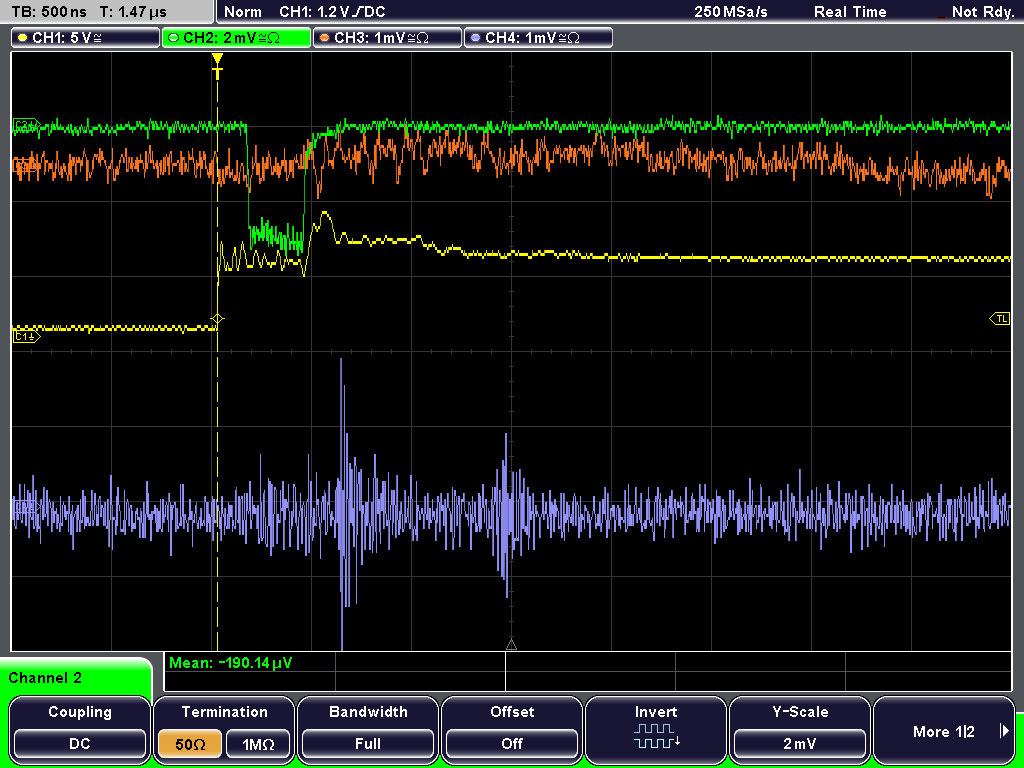Click the Channel 2 menu title

[x=45, y=678]
